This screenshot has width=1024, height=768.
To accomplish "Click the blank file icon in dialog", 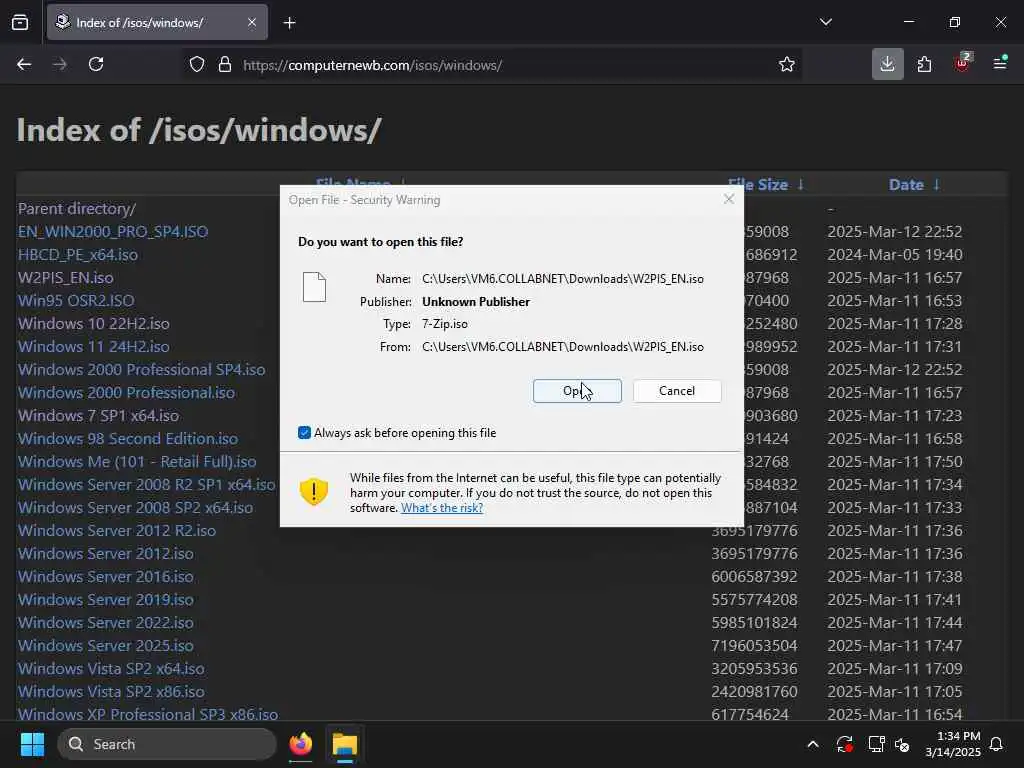I will point(314,287).
